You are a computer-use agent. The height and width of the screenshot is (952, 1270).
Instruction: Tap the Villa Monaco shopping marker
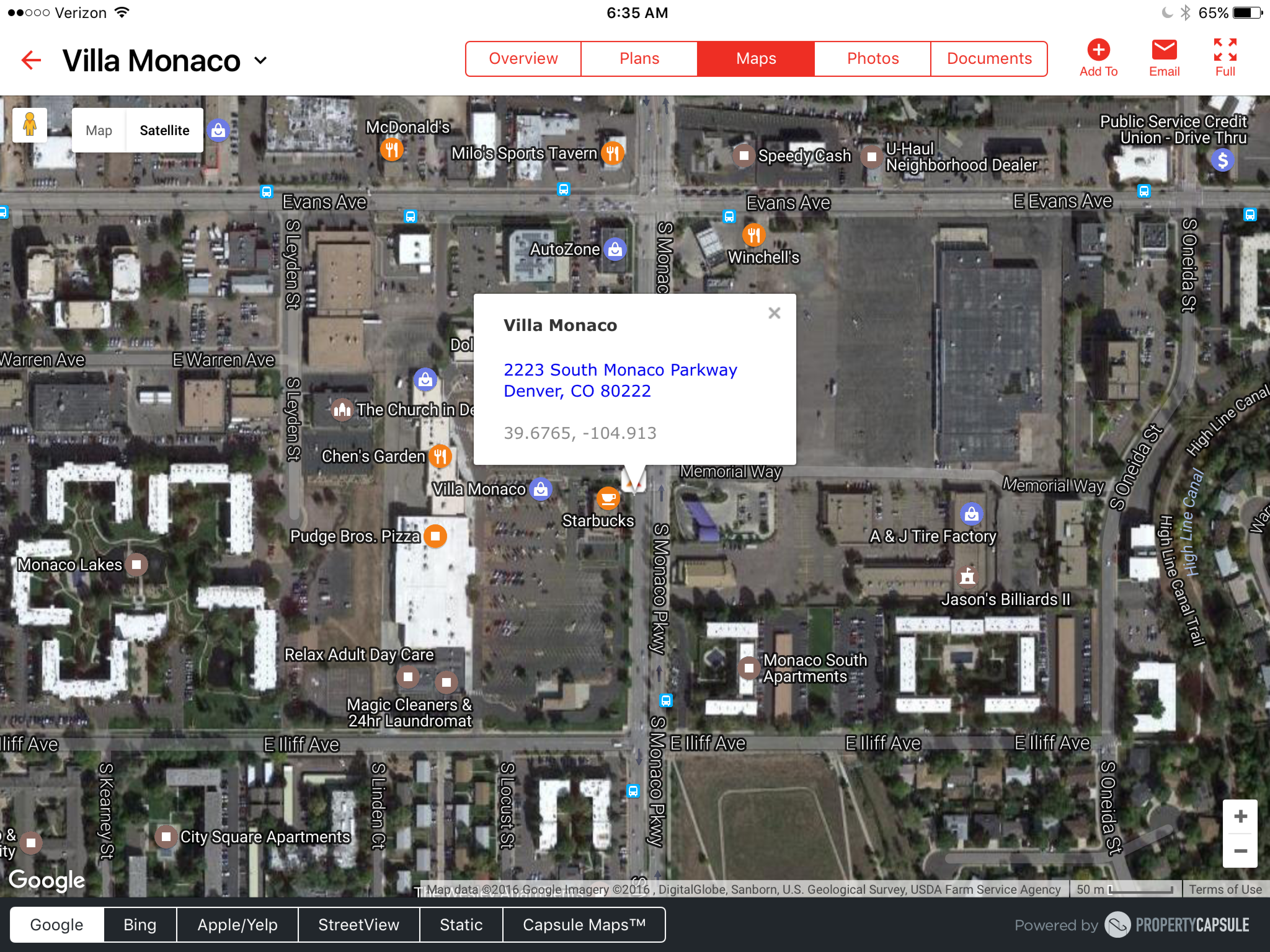click(540, 490)
